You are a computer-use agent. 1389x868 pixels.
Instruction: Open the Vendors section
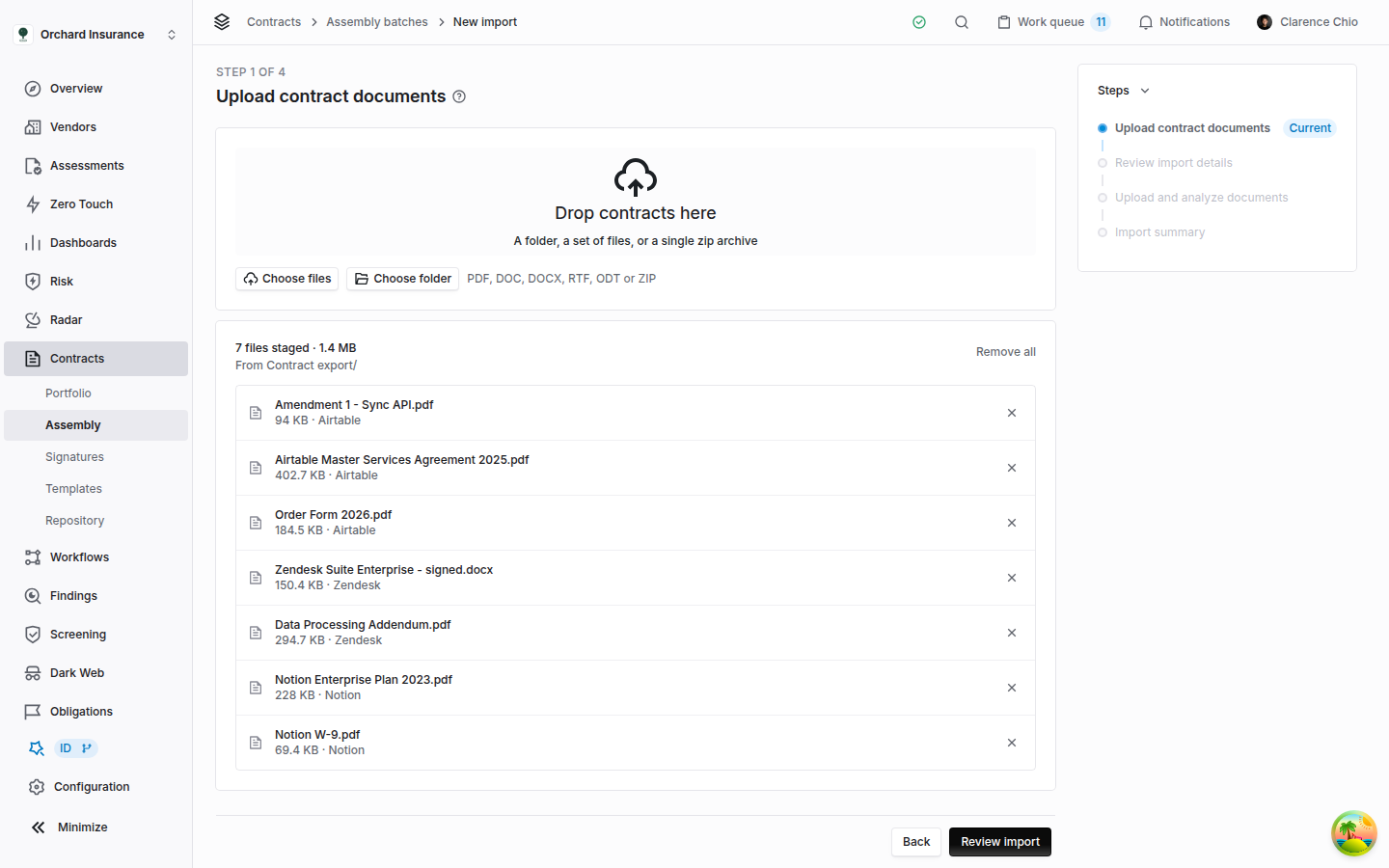coord(95,127)
